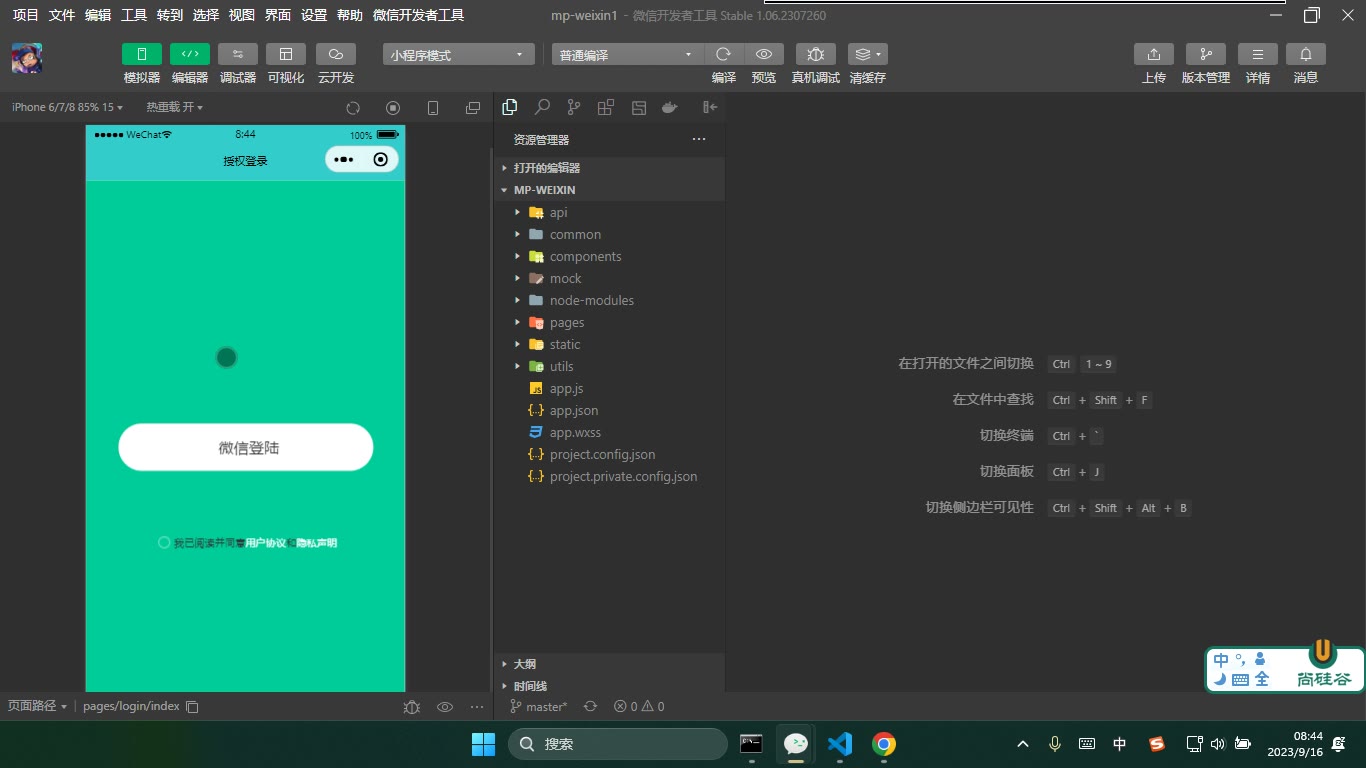Image resolution: width=1366 pixels, height=768 pixels.
Task: Click the preview (预览) eye icon
Action: click(x=764, y=54)
